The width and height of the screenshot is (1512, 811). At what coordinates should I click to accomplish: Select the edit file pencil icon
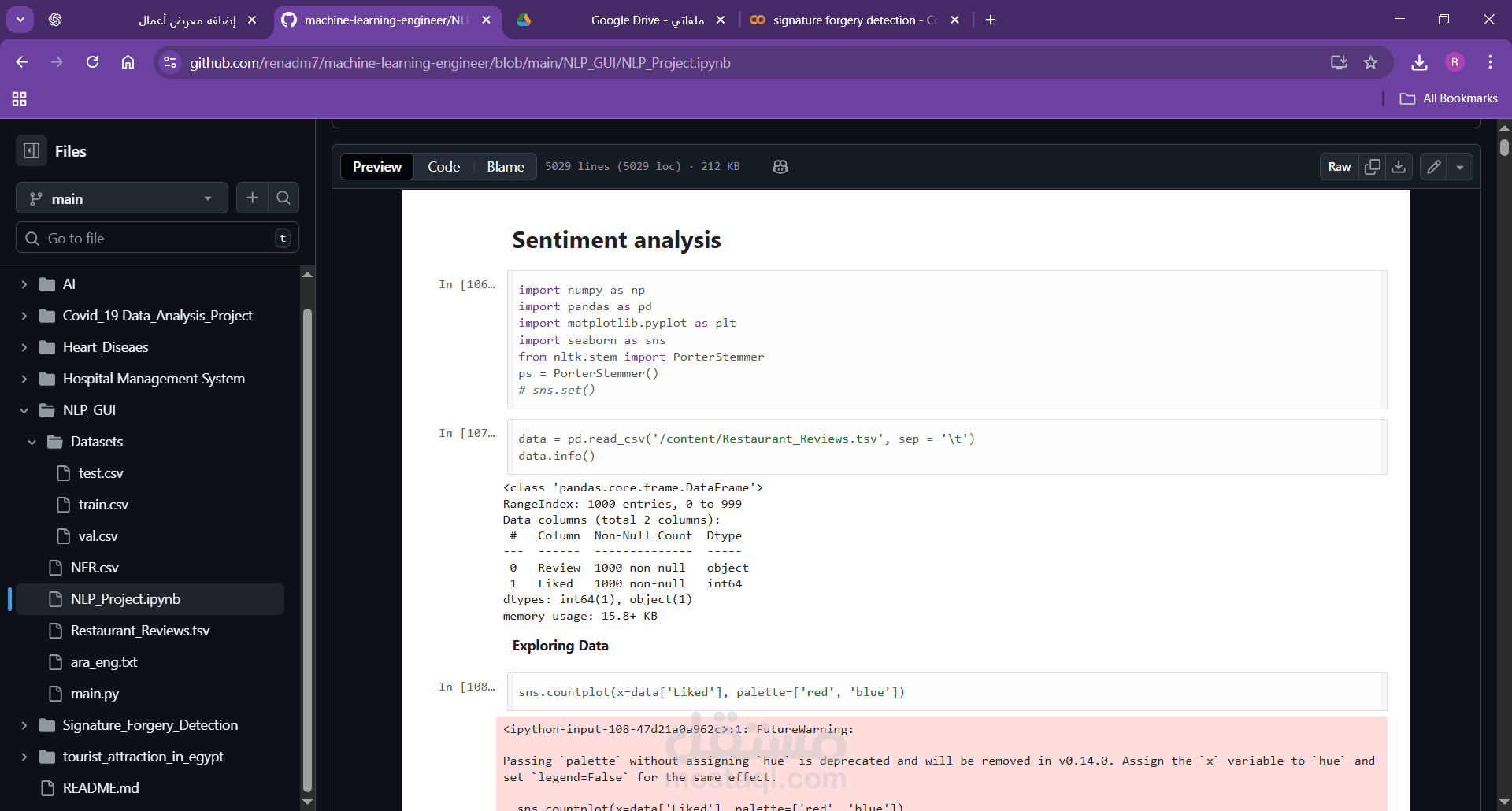(x=1435, y=166)
